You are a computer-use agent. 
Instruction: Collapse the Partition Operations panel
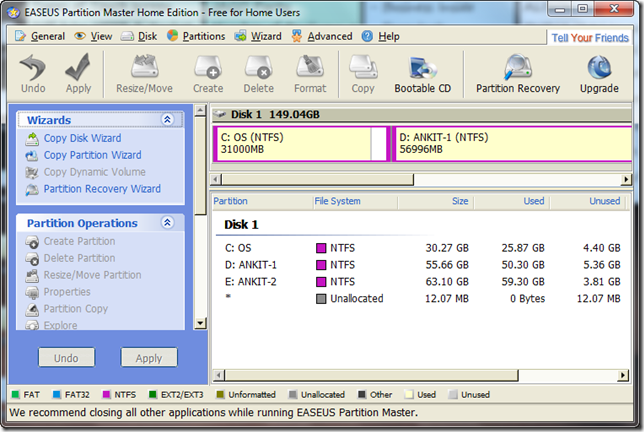[167, 223]
